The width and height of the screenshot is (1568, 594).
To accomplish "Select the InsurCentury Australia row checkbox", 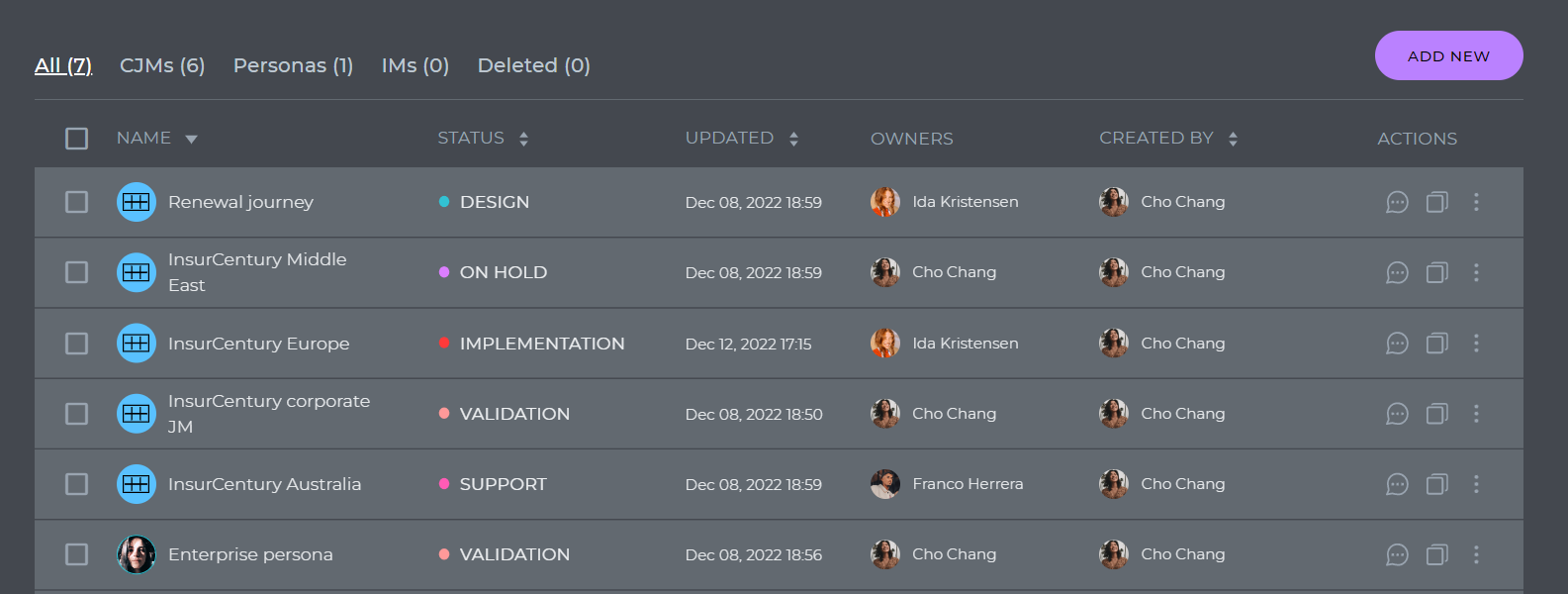I will click(76, 484).
